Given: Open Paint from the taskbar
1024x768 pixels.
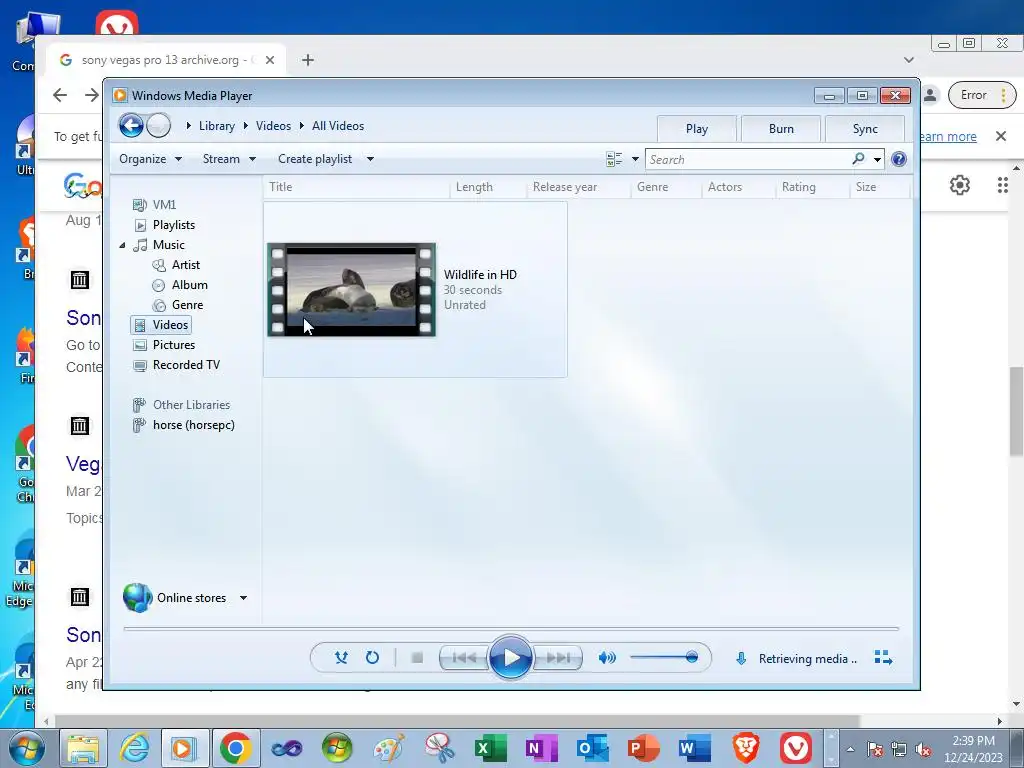Looking at the screenshot, I should (389, 748).
